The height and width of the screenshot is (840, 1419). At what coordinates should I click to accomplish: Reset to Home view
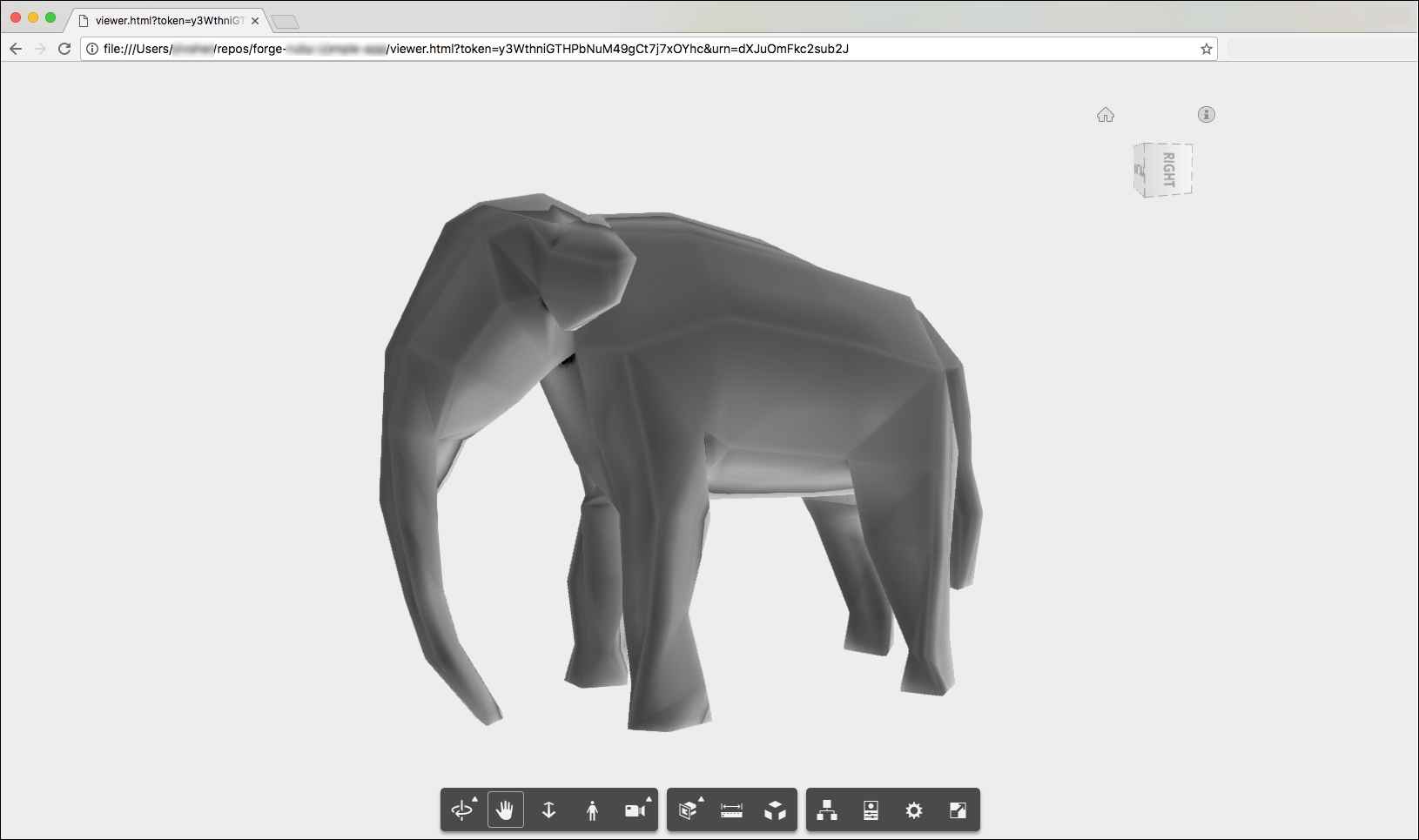point(1106,115)
